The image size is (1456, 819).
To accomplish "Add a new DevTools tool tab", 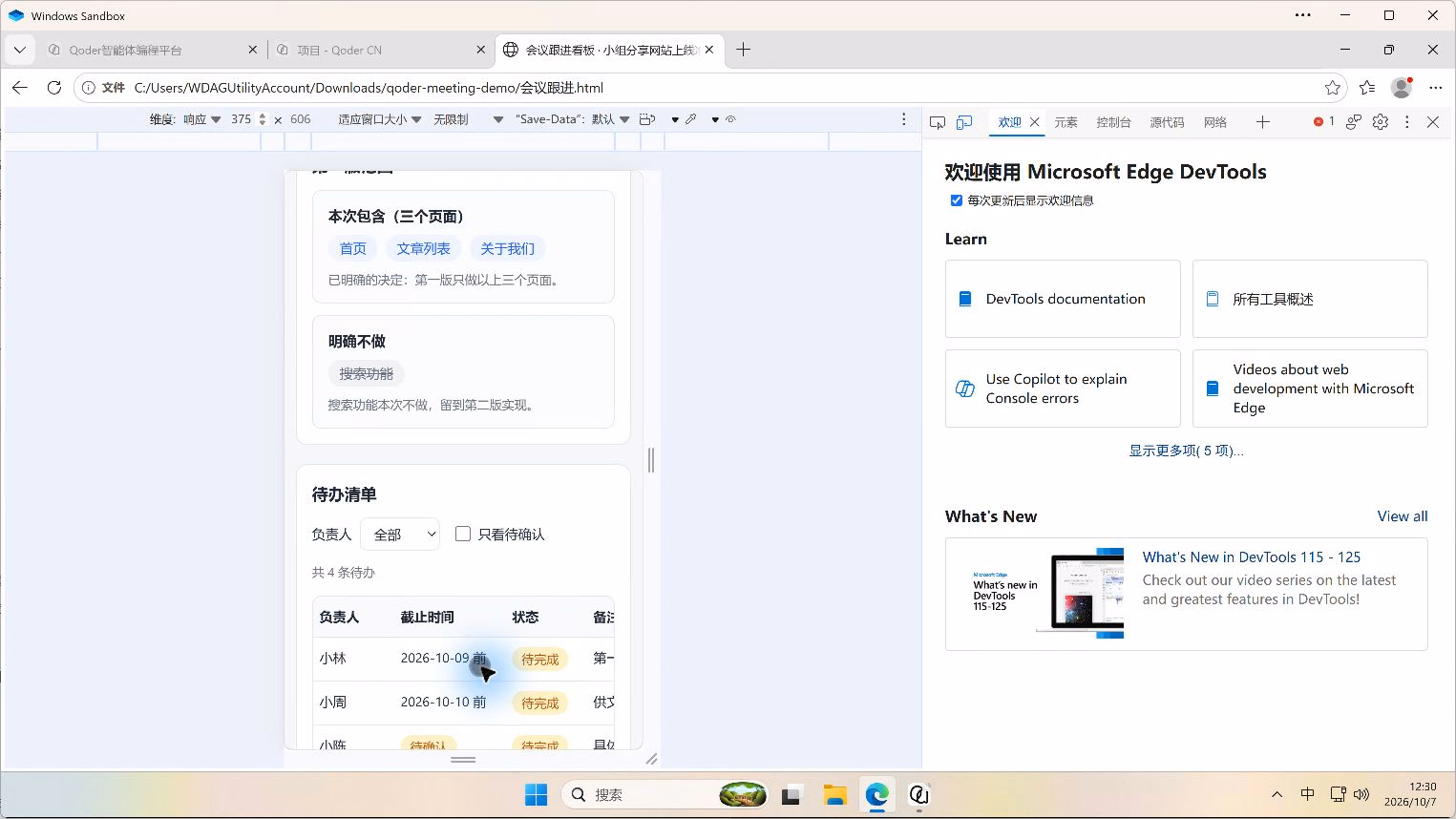I will click(1263, 122).
